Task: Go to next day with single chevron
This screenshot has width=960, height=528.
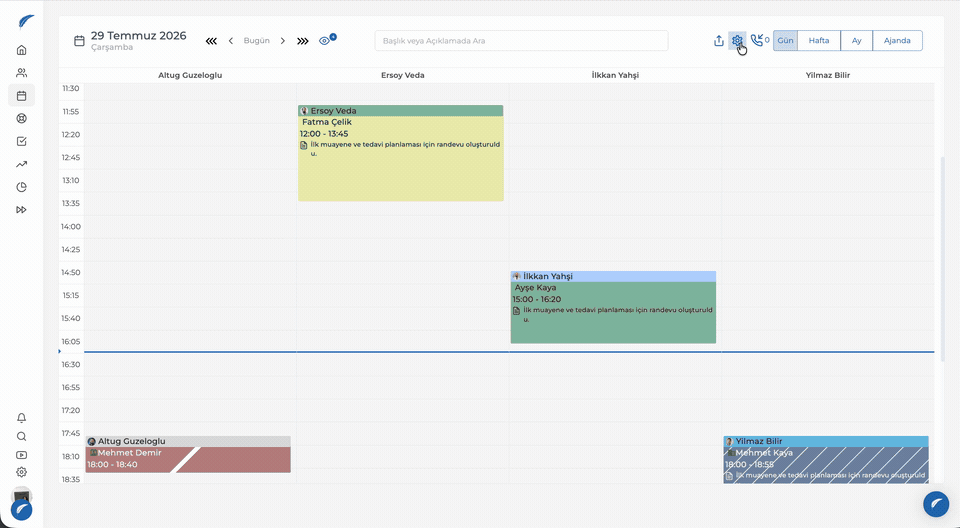Action: (283, 41)
